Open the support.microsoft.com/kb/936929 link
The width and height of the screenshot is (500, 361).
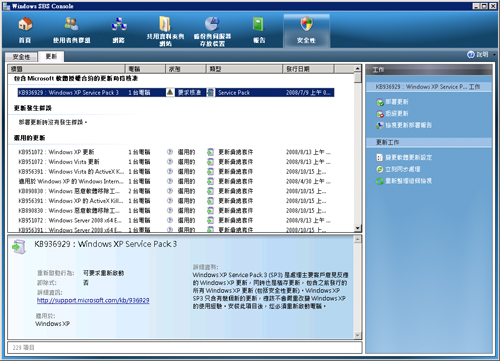point(93,300)
